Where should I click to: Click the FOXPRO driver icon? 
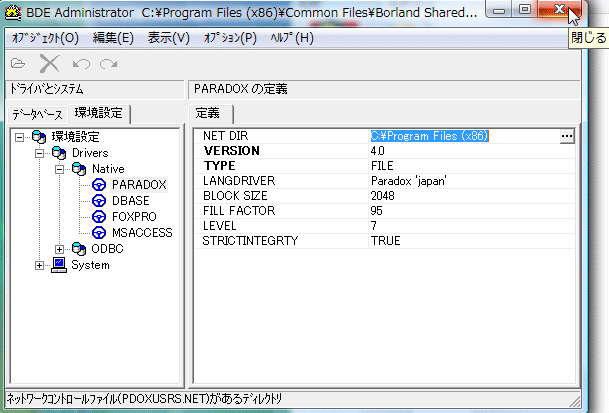pos(99,217)
